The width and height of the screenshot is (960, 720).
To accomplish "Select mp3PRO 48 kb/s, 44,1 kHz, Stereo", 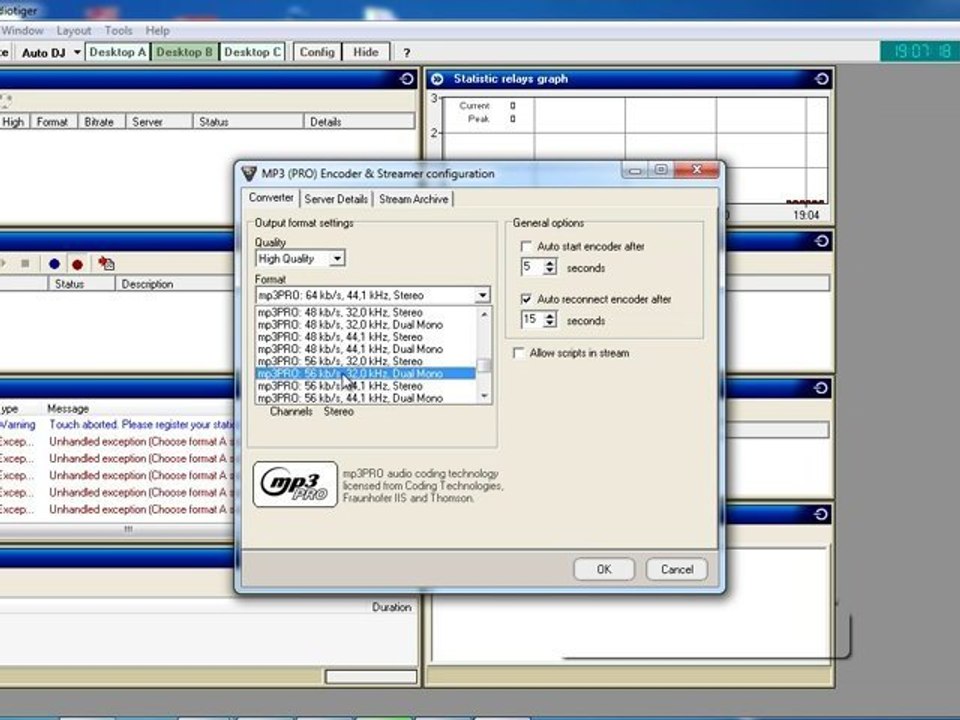I will [366, 337].
